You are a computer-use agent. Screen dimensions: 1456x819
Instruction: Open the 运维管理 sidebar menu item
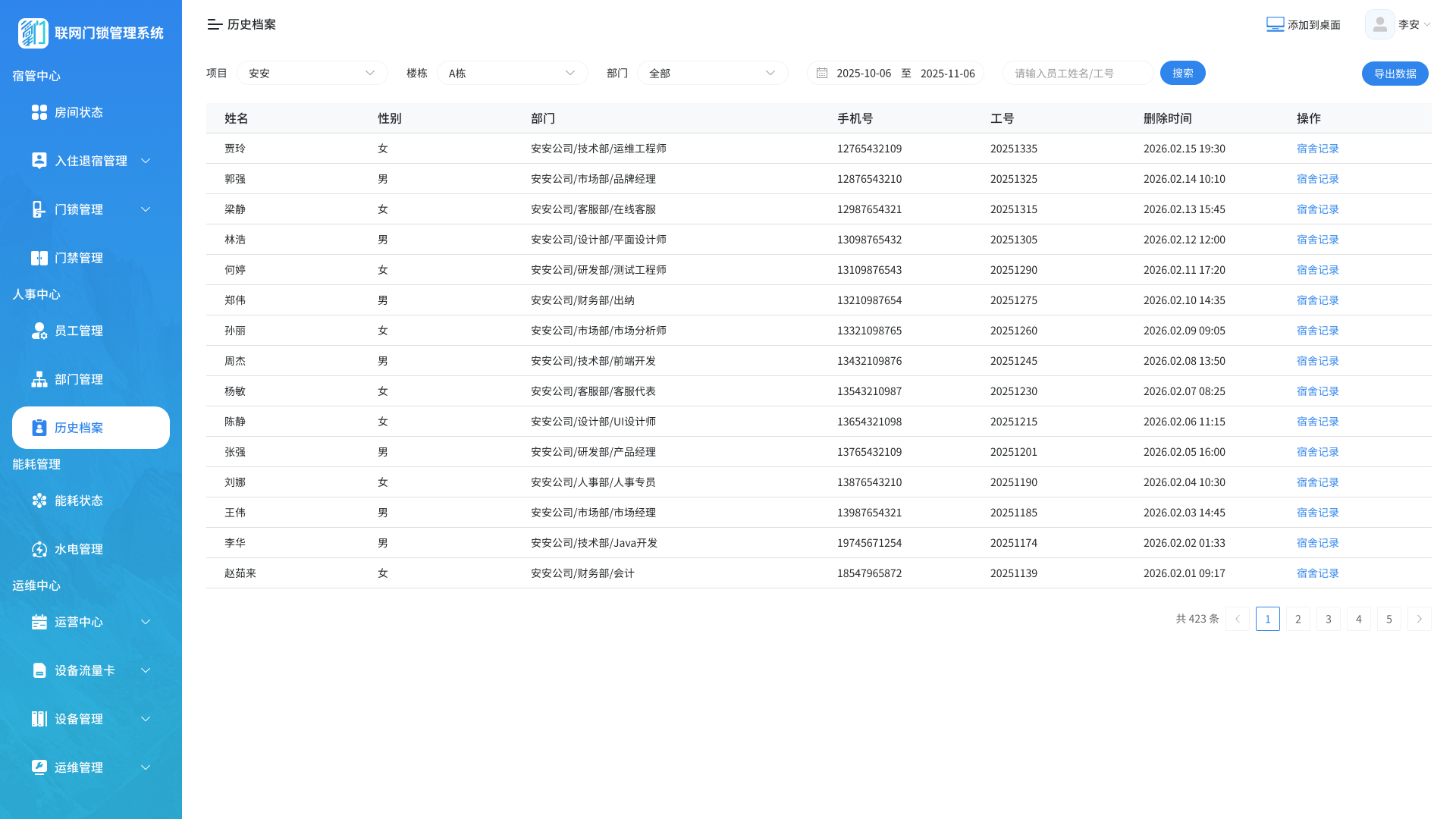pos(91,767)
